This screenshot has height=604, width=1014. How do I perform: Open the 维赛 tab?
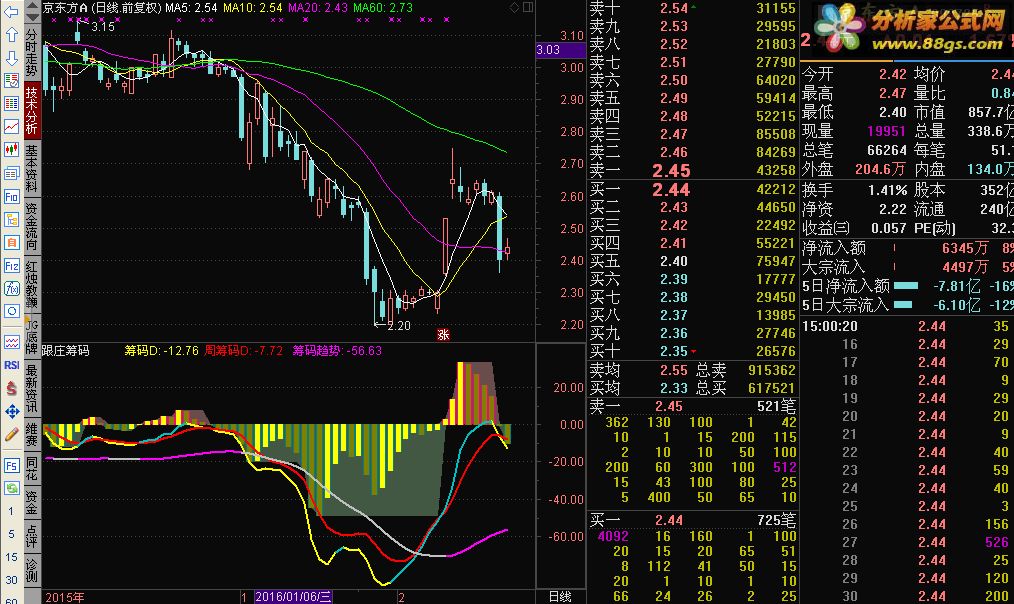(32, 434)
